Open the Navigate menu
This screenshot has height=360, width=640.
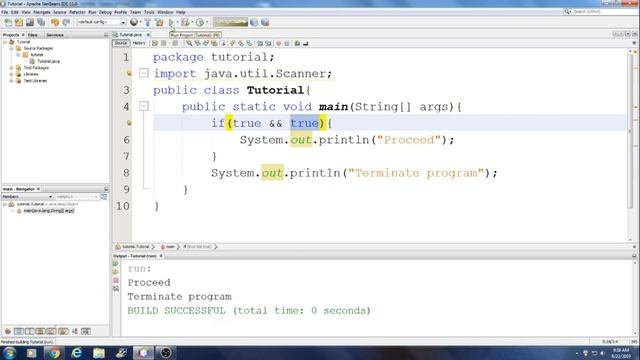[x=42, y=12]
